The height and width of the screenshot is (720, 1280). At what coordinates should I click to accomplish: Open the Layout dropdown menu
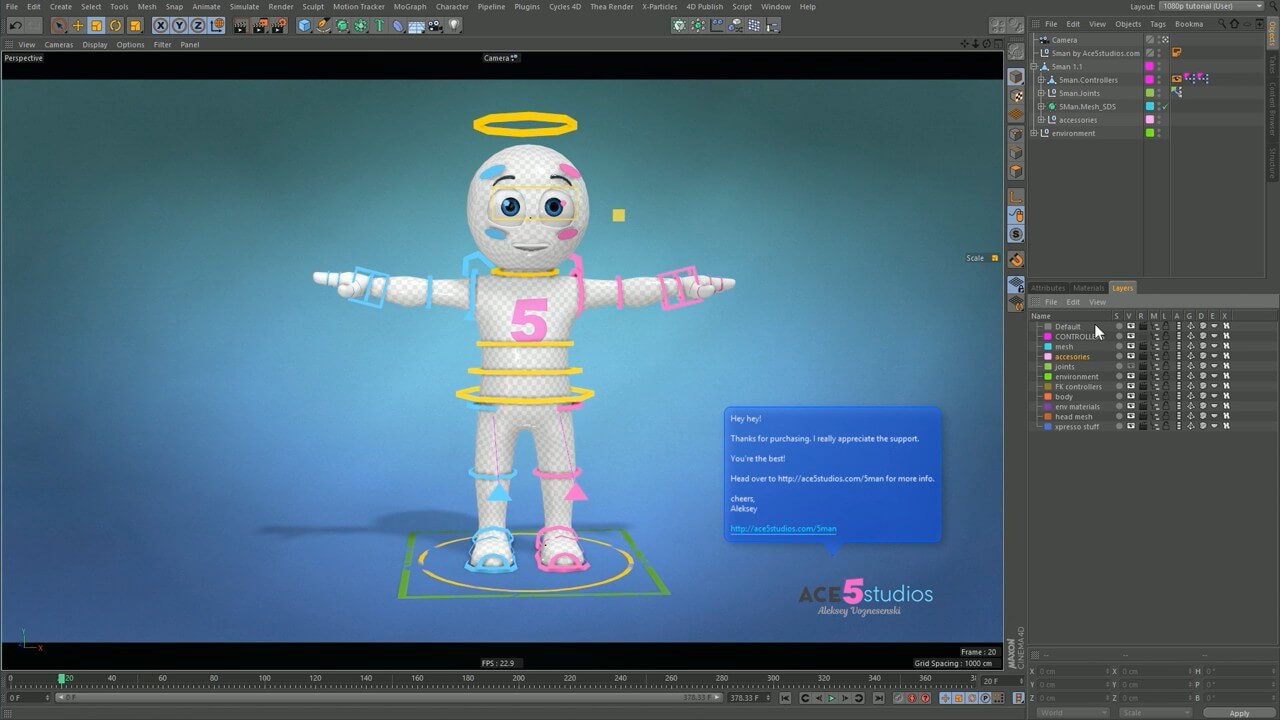tap(1211, 6)
